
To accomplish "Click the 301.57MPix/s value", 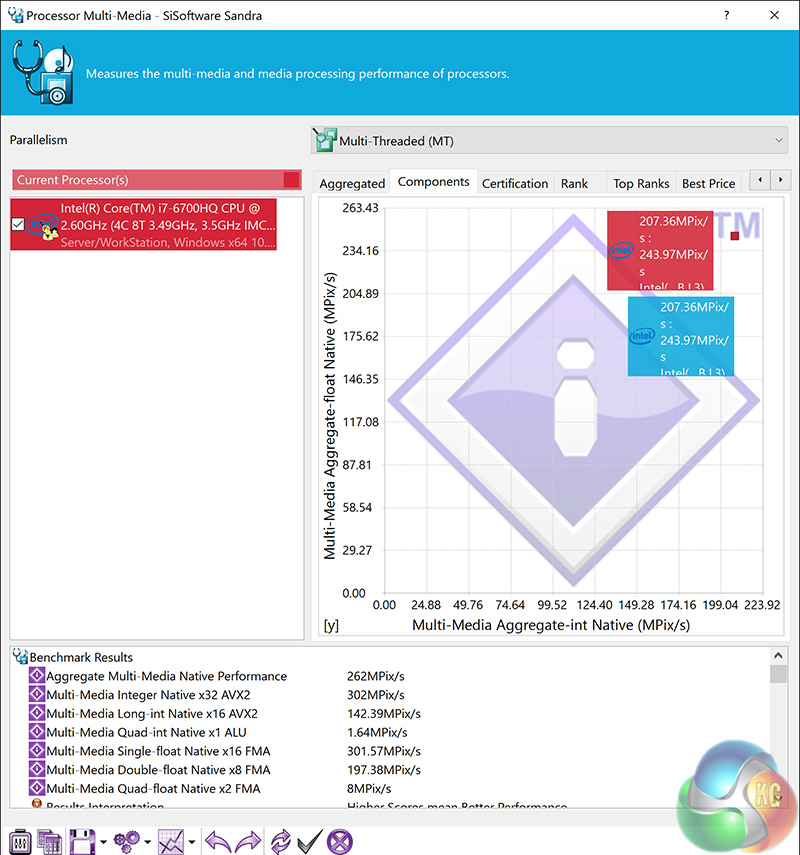I will [x=384, y=751].
